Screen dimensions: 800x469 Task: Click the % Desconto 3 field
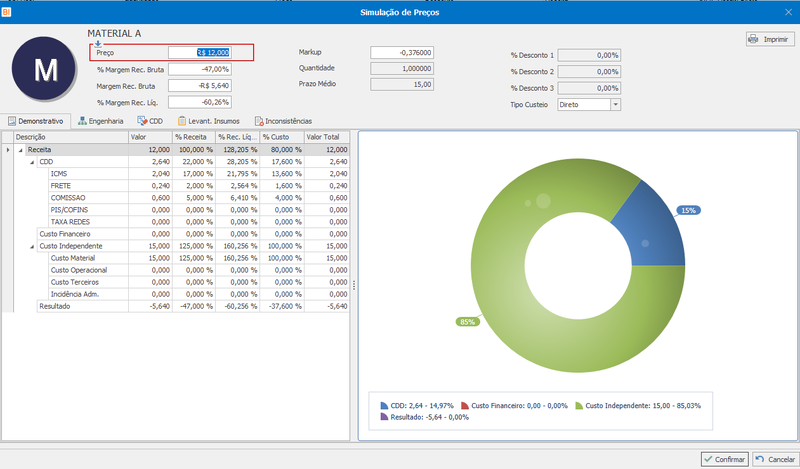point(589,88)
